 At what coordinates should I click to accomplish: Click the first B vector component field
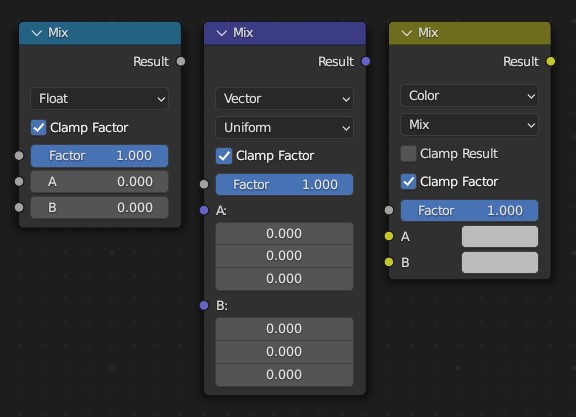(x=284, y=328)
